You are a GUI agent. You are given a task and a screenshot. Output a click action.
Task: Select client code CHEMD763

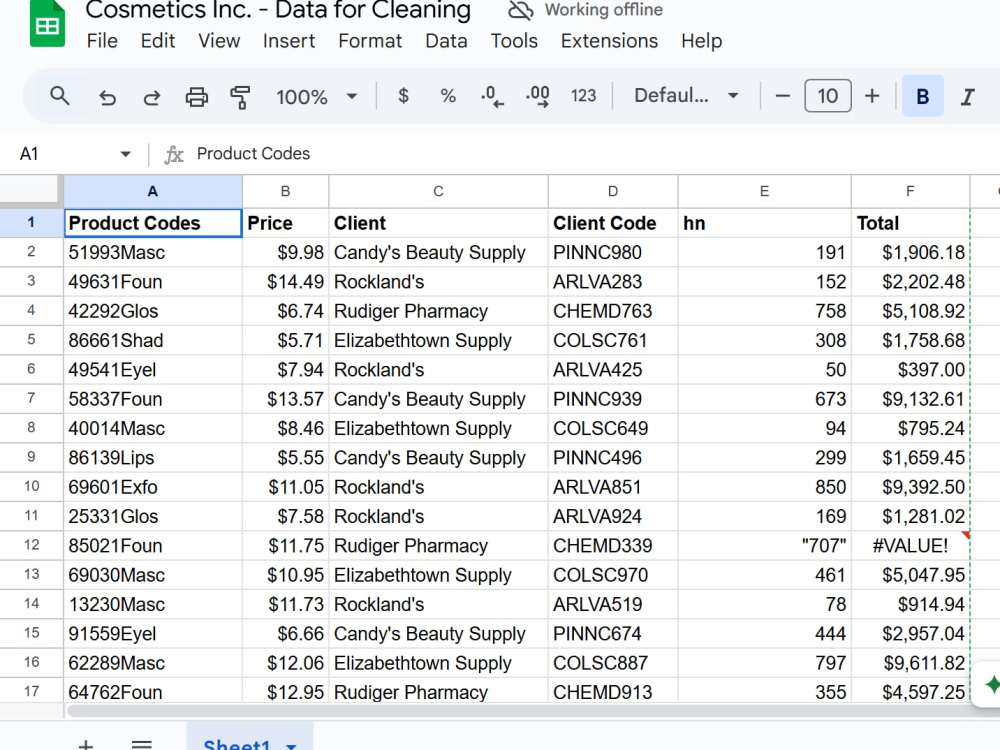pyautogui.click(x=613, y=311)
